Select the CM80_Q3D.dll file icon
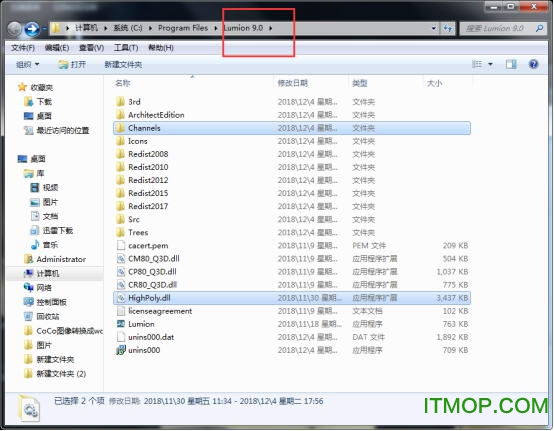The height and width of the screenshot is (431, 554). [121, 259]
